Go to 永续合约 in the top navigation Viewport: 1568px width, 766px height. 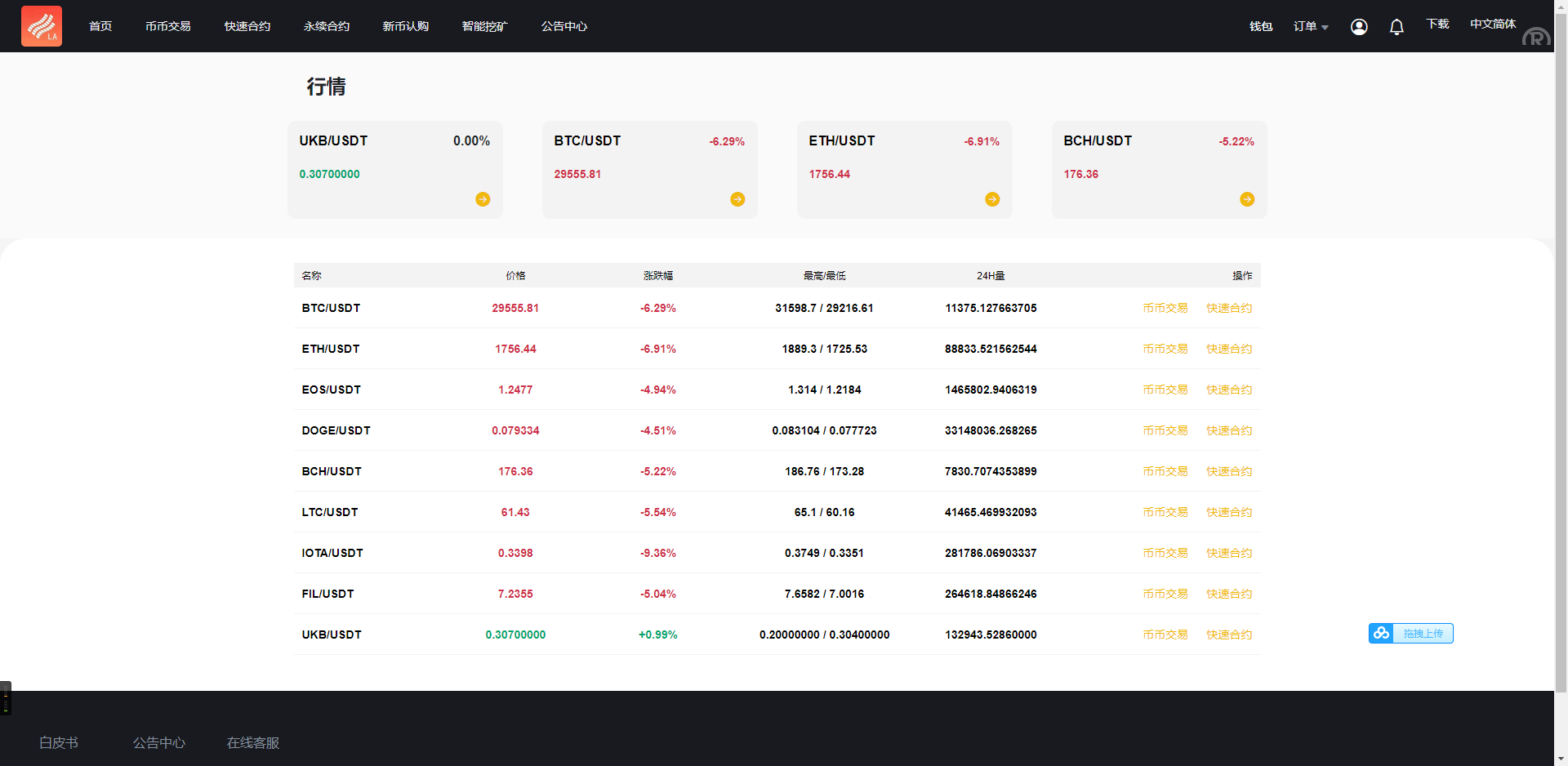point(327,26)
